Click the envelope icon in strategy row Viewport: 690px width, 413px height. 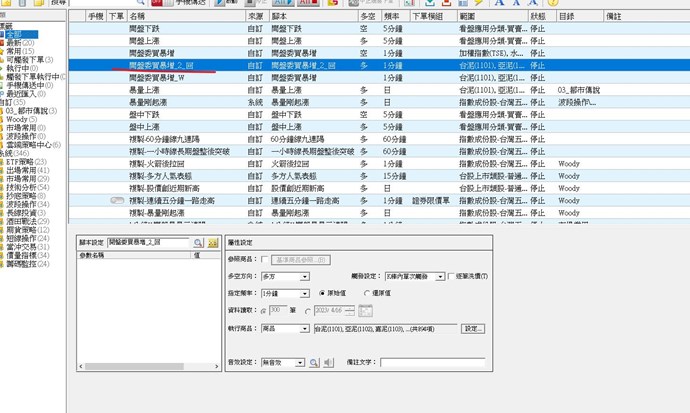[x=116, y=201]
